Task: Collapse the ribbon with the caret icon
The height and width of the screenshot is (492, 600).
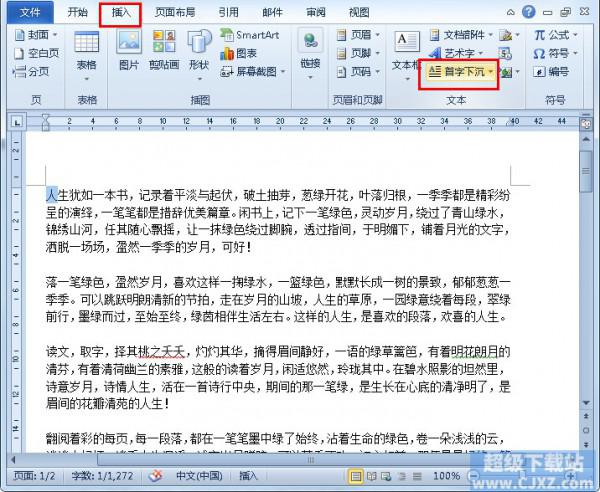Action: pyautogui.click(x=510, y=13)
